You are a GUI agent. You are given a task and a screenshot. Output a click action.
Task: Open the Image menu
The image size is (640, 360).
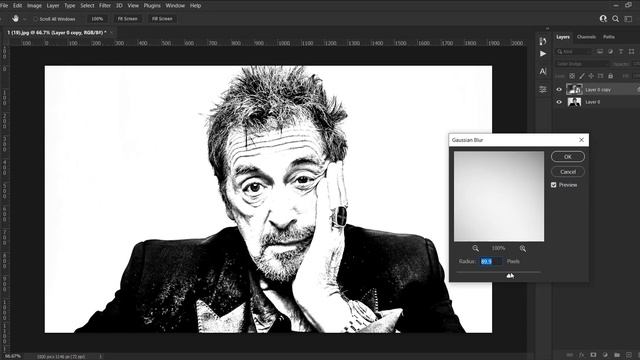click(34, 6)
